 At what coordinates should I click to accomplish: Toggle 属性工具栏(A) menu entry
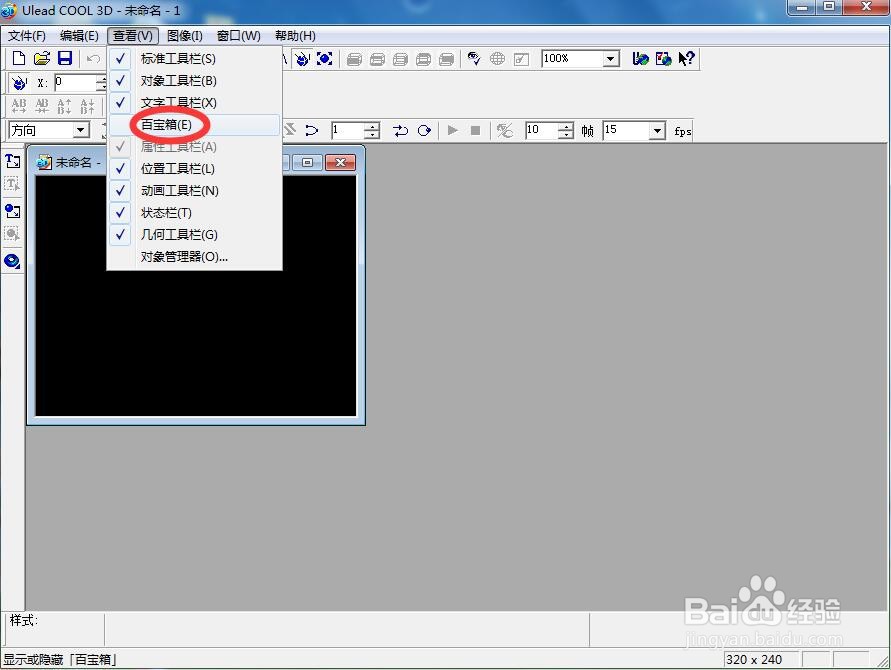194,147
